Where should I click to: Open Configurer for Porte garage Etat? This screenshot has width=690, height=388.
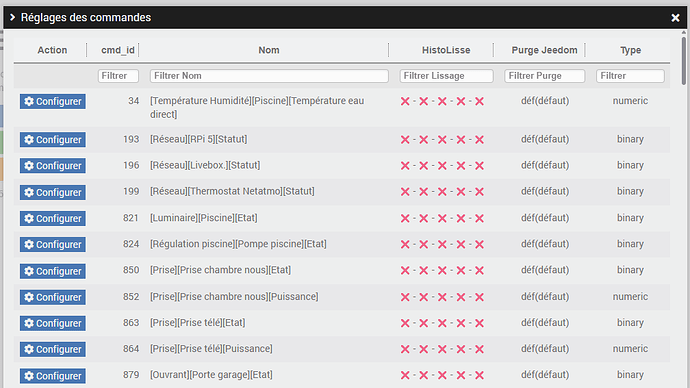pyautogui.click(x=52, y=376)
